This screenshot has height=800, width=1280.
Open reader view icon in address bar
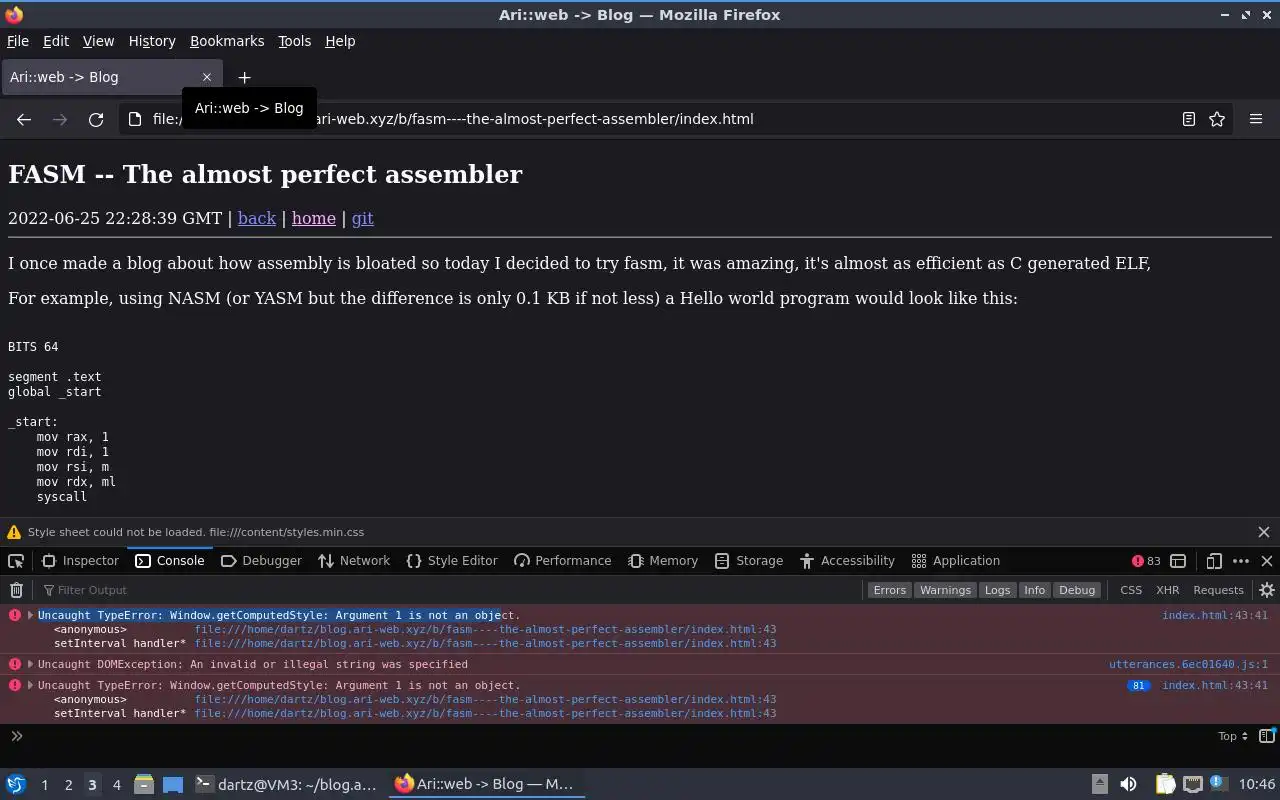tap(1188, 119)
